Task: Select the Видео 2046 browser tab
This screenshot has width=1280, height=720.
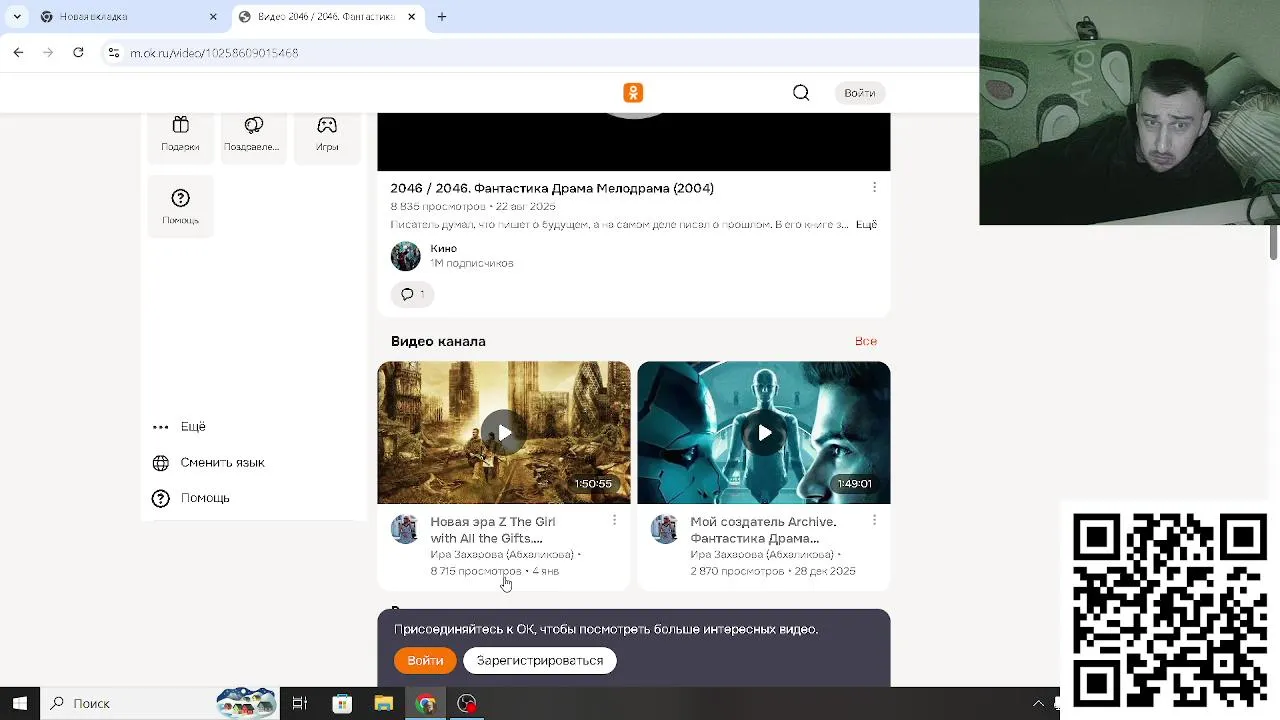Action: tap(325, 17)
